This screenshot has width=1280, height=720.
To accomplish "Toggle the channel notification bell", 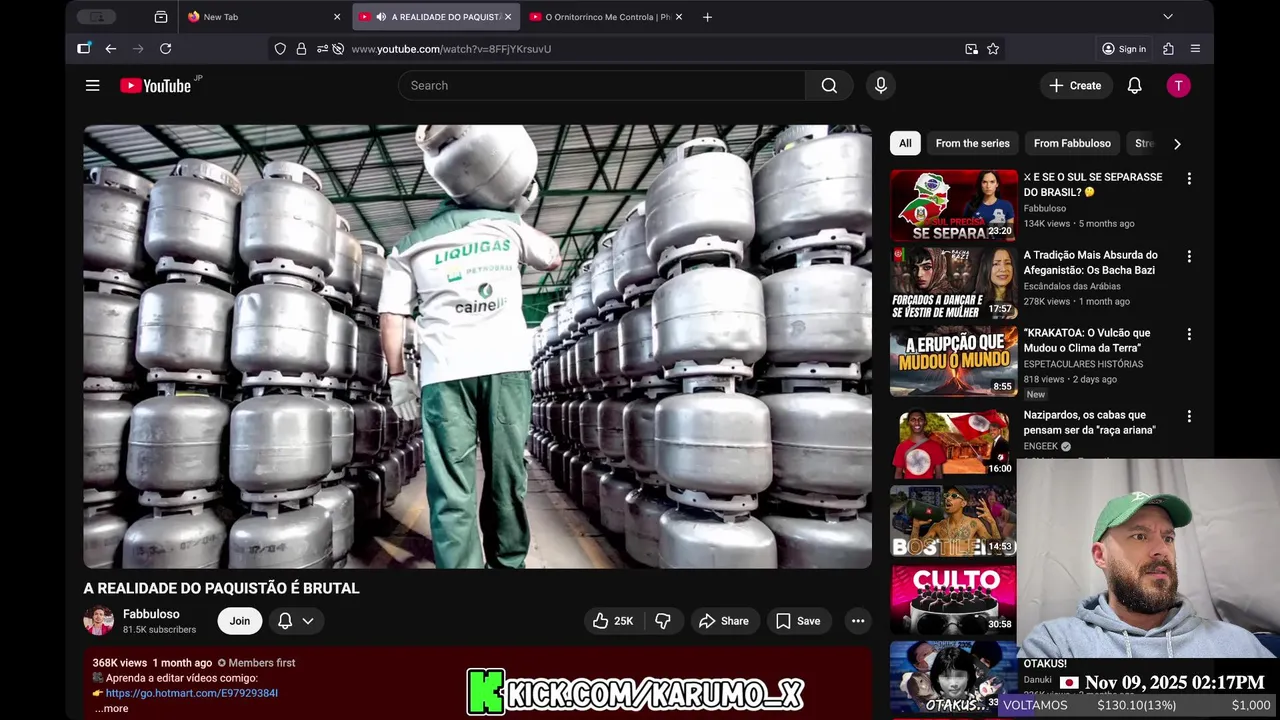I will [x=285, y=621].
